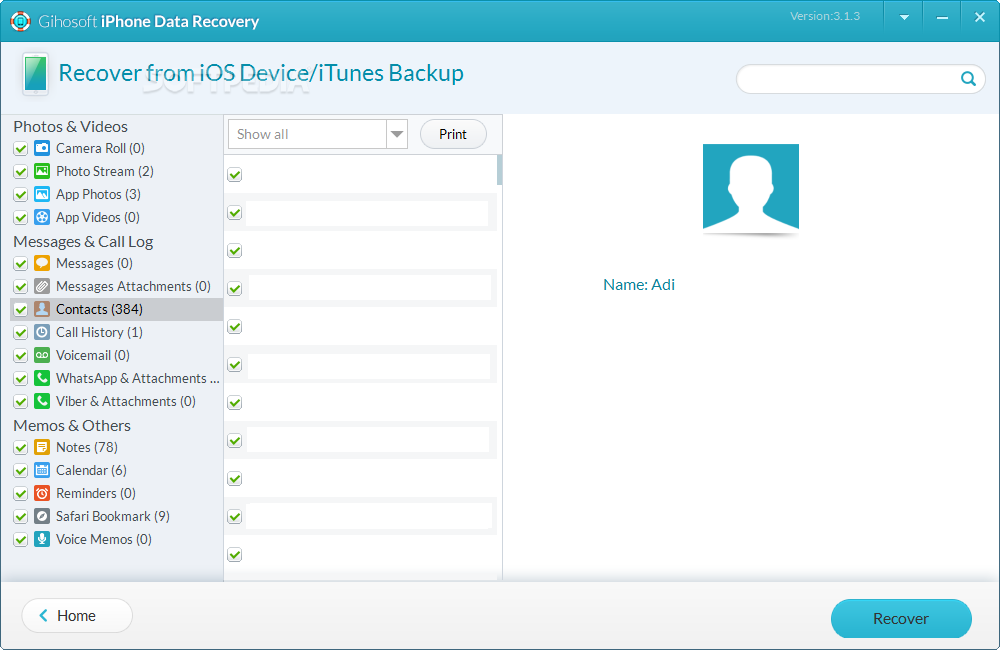
Task: Uncheck the Reminders checkbox
Action: 20,494
